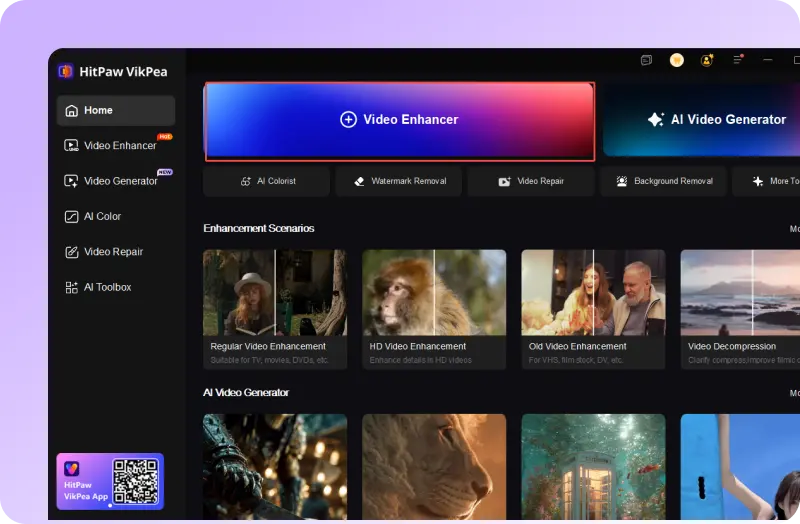The image size is (800, 524).
Task: Click the sparkle icon on AI Video Generator
Action: tap(656, 119)
